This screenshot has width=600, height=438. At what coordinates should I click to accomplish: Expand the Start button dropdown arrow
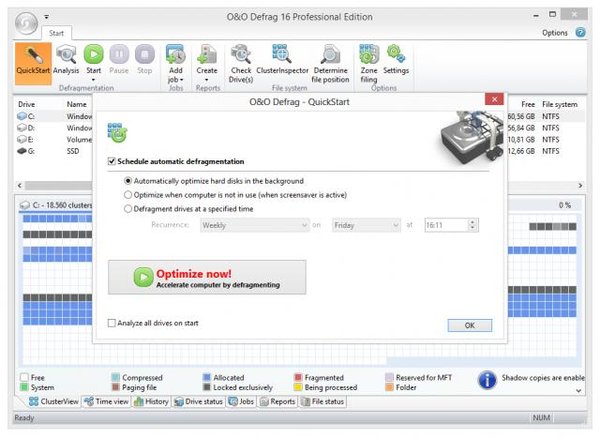[93, 80]
